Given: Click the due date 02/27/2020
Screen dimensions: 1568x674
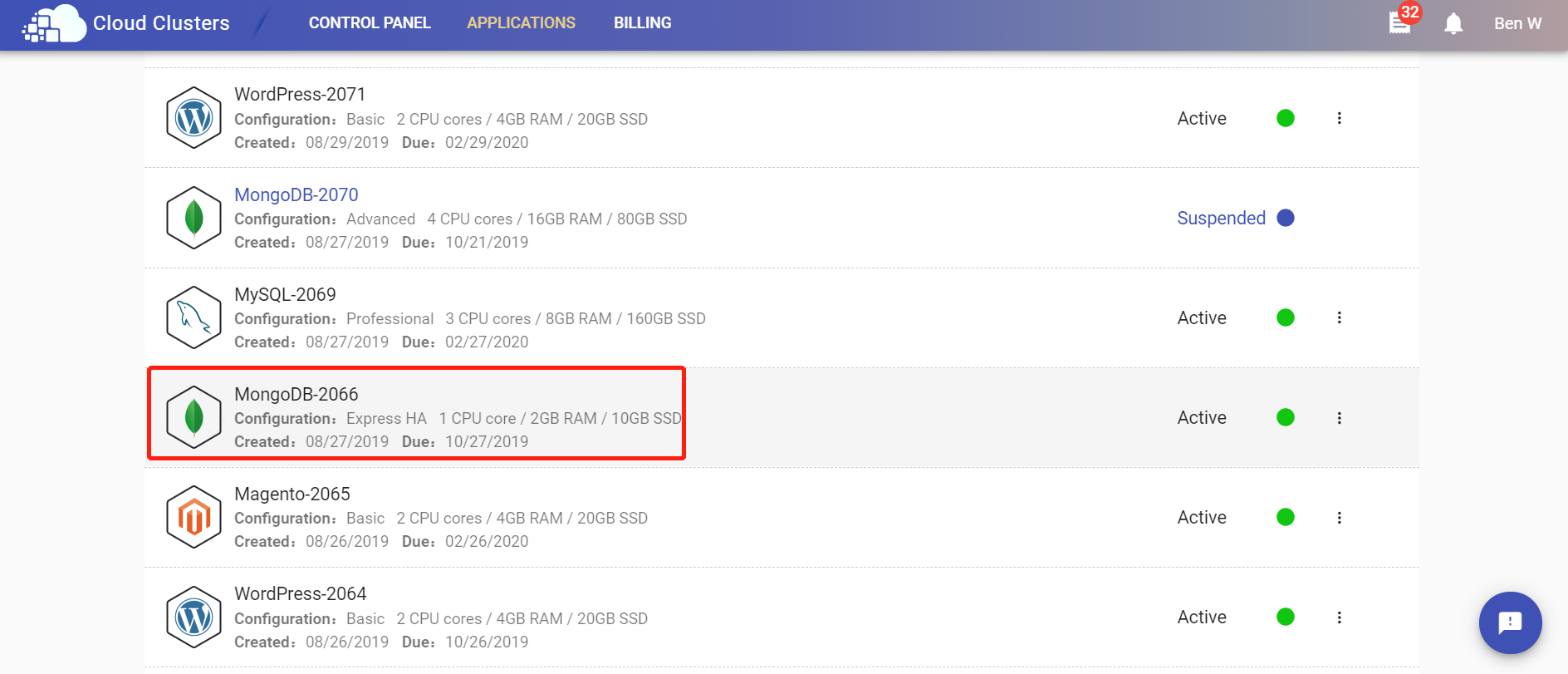Looking at the screenshot, I should point(487,342).
